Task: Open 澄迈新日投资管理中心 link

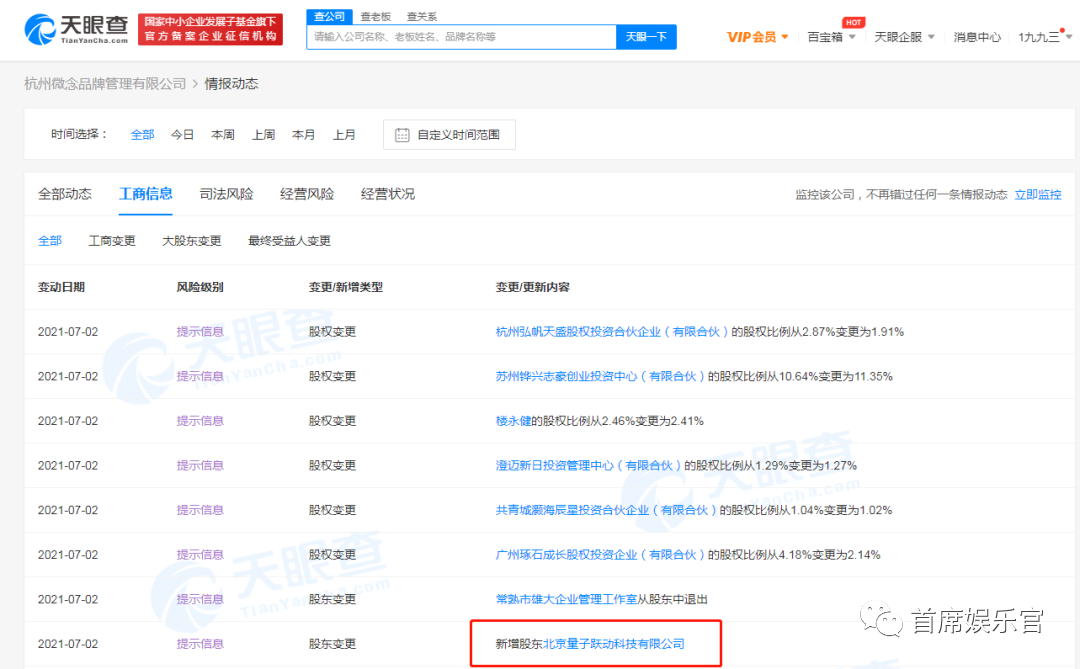Action: click(588, 466)
